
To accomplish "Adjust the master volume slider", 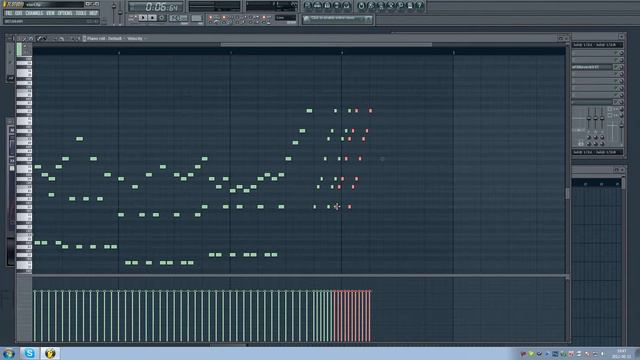I will [114, 12].
